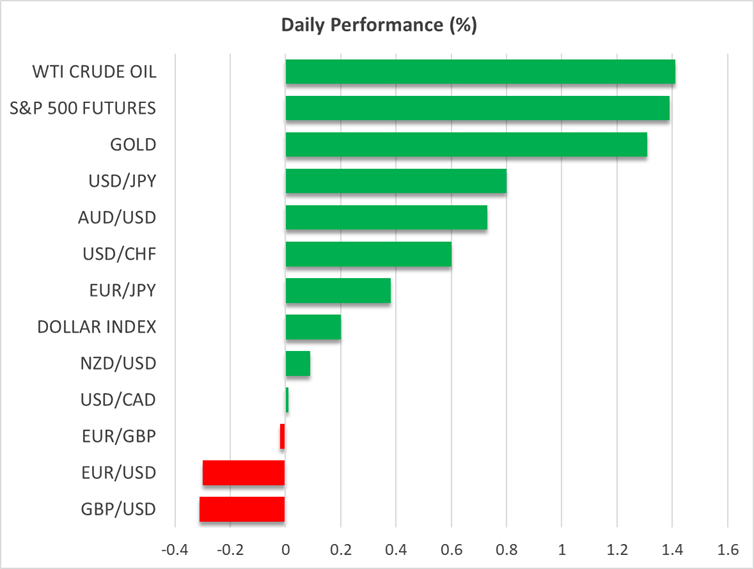Select the WTI CRUDE OIL axis label

click(x=94, y=72)
